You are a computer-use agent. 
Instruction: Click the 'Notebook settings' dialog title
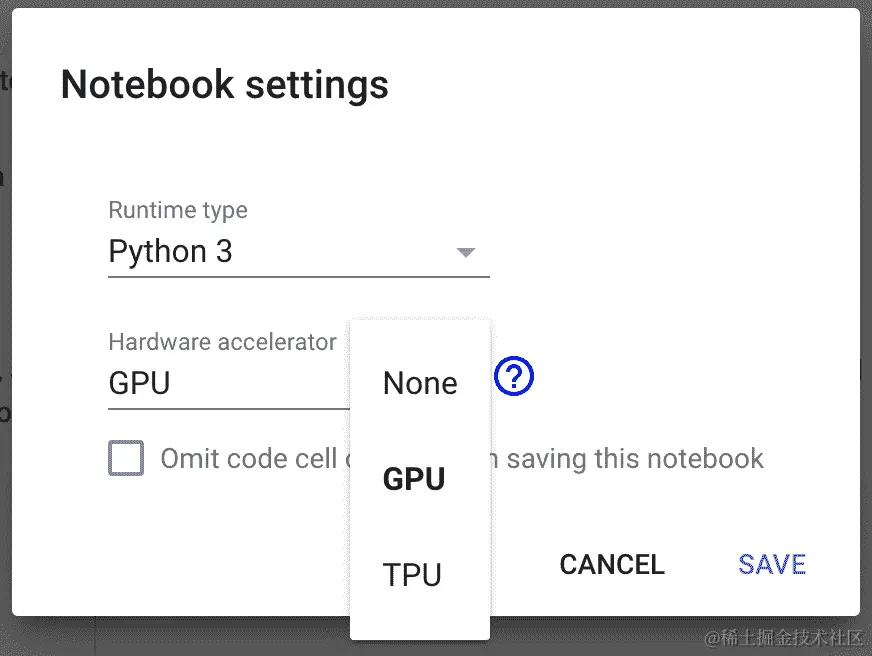click(224, 84)
